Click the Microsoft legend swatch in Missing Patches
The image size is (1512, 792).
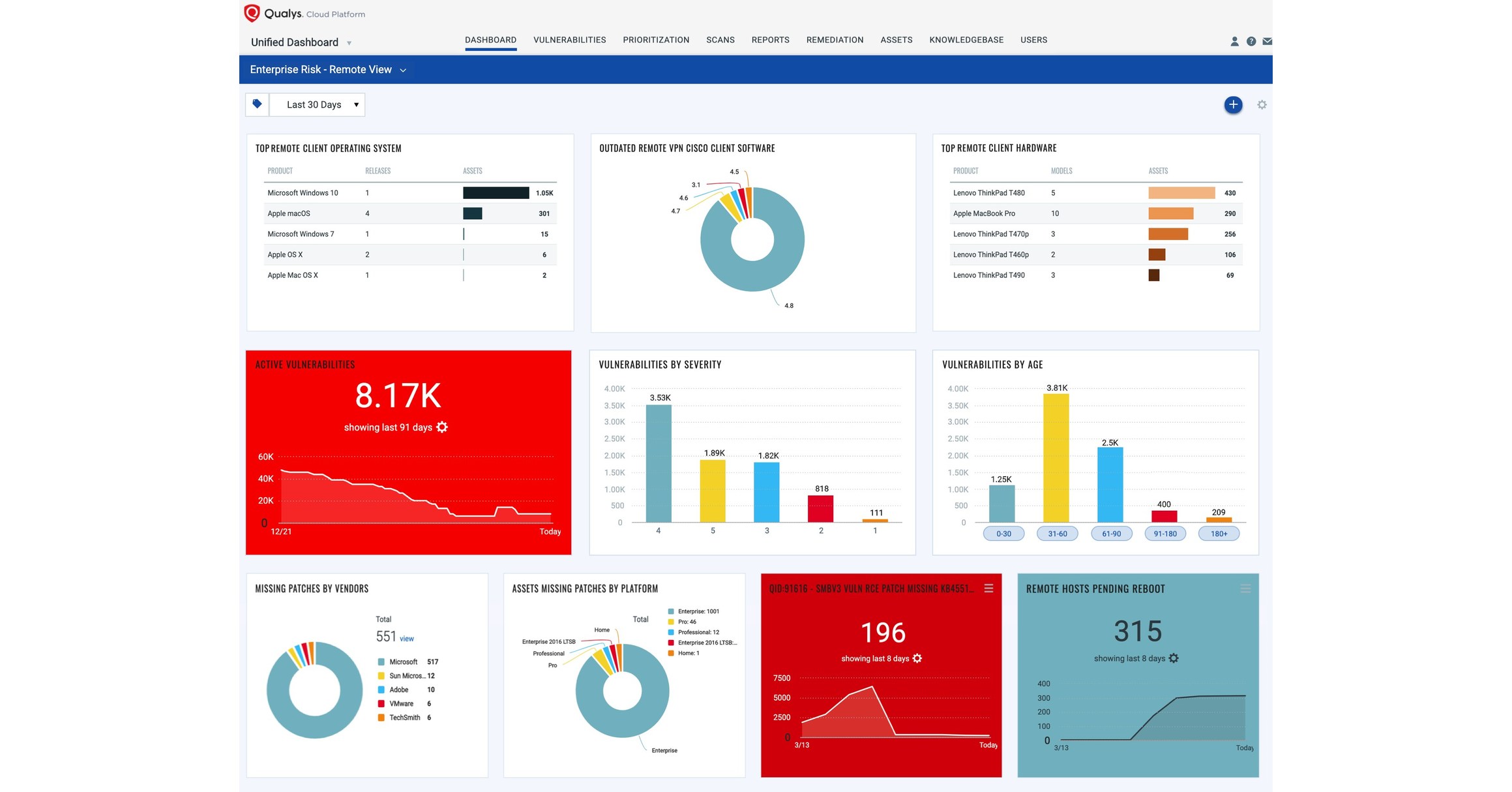pyautogui.click(x=381, y=662)
